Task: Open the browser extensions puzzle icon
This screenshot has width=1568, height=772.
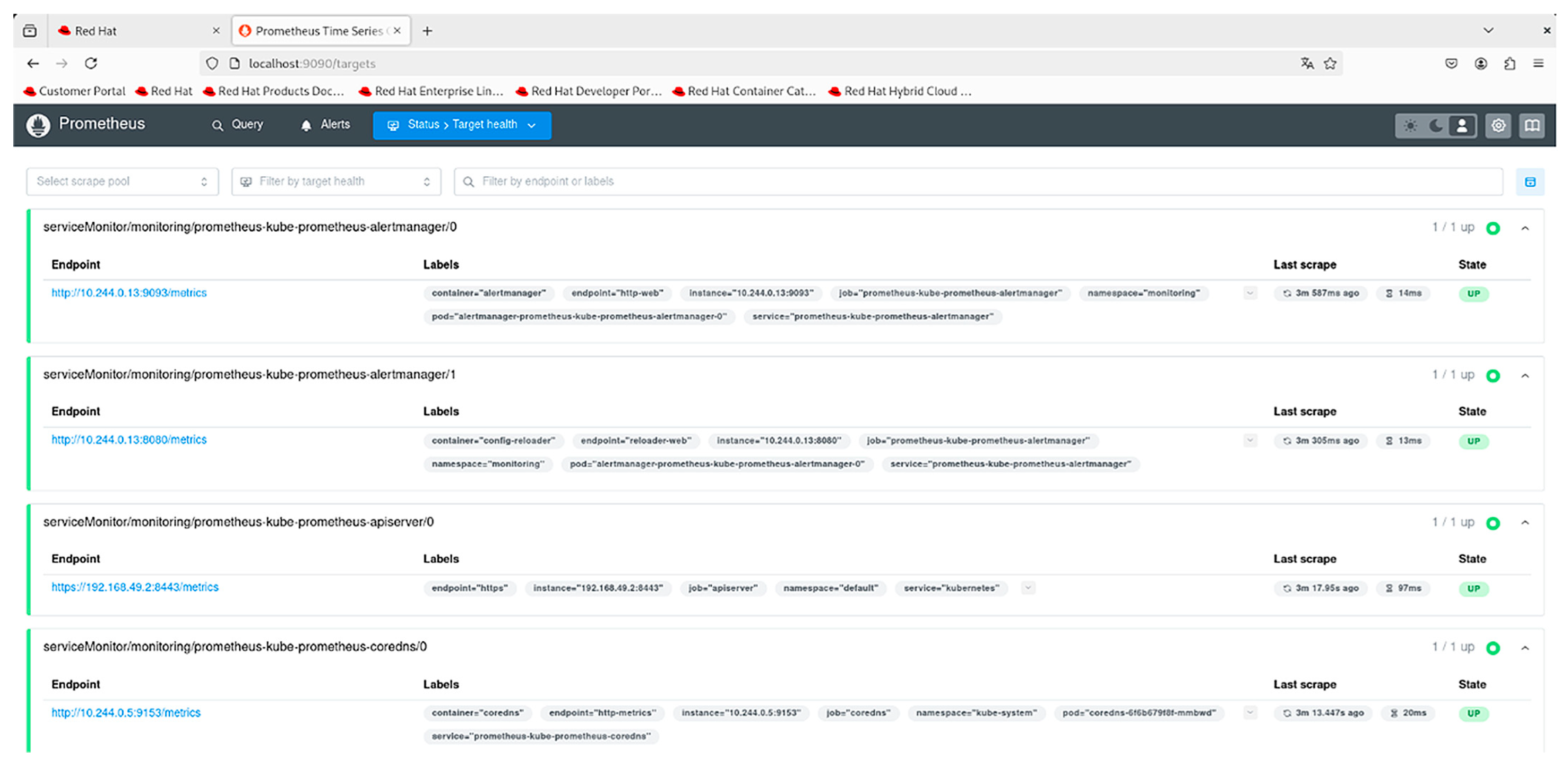Action: (x=1510, y=64)
